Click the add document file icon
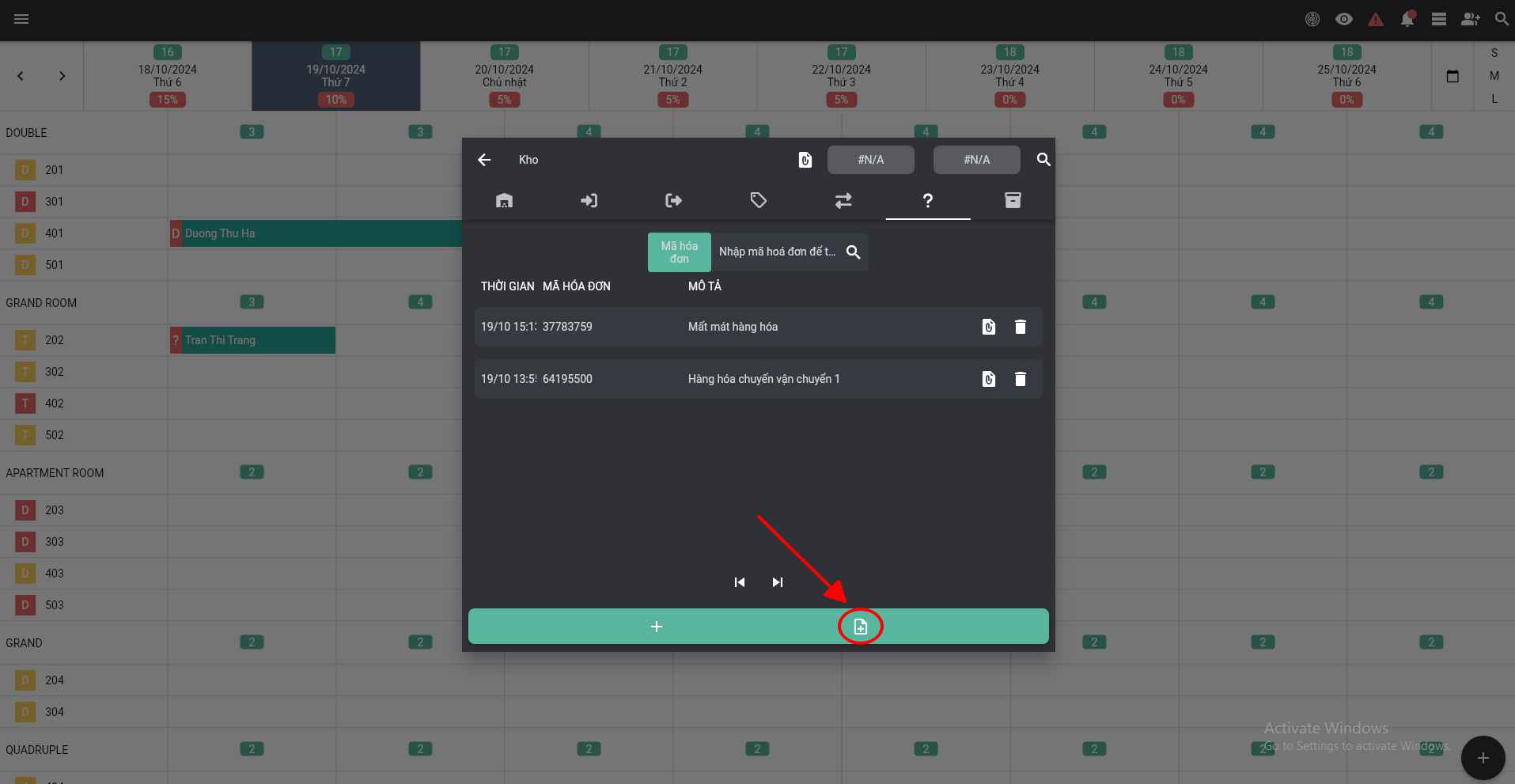 pos(861,627)
